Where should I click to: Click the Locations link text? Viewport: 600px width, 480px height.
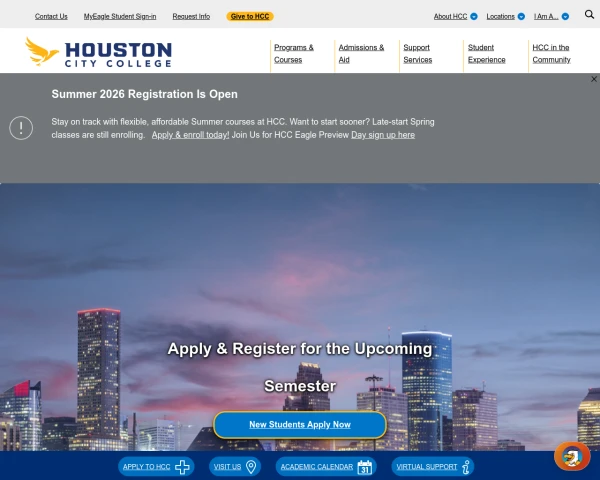501,16
